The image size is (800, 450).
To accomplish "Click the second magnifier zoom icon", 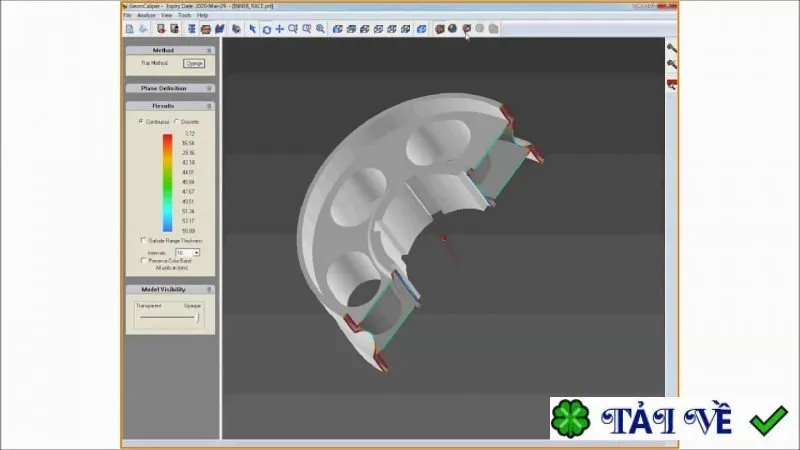I will click(x=307, y=29).
